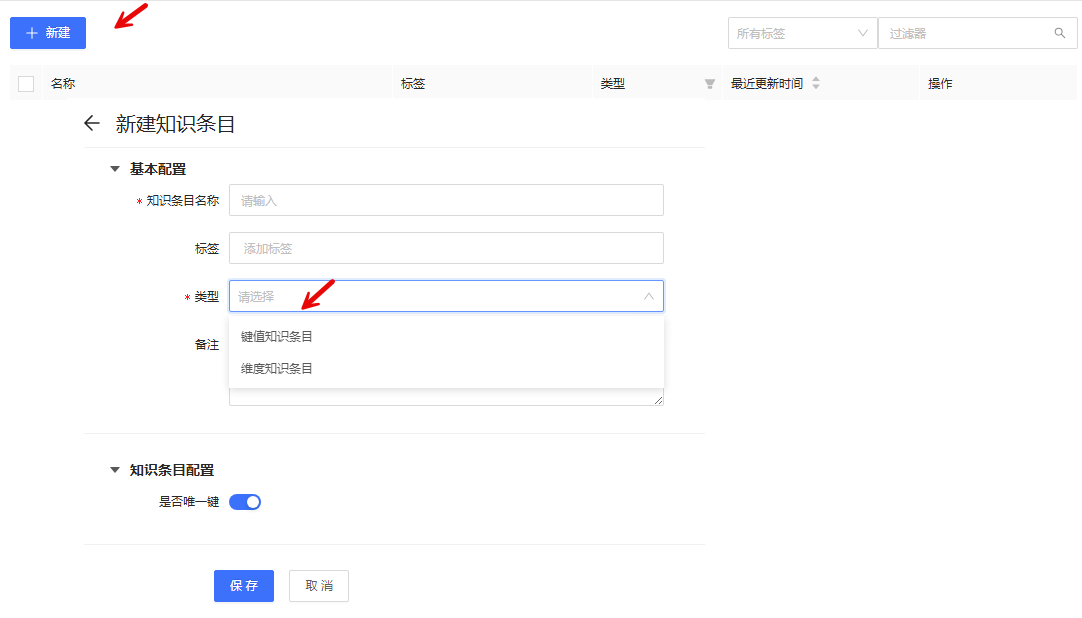Screen dimensions: 1082x618
Task: Focus the 知识条目名称 input field
Action: 446,200
